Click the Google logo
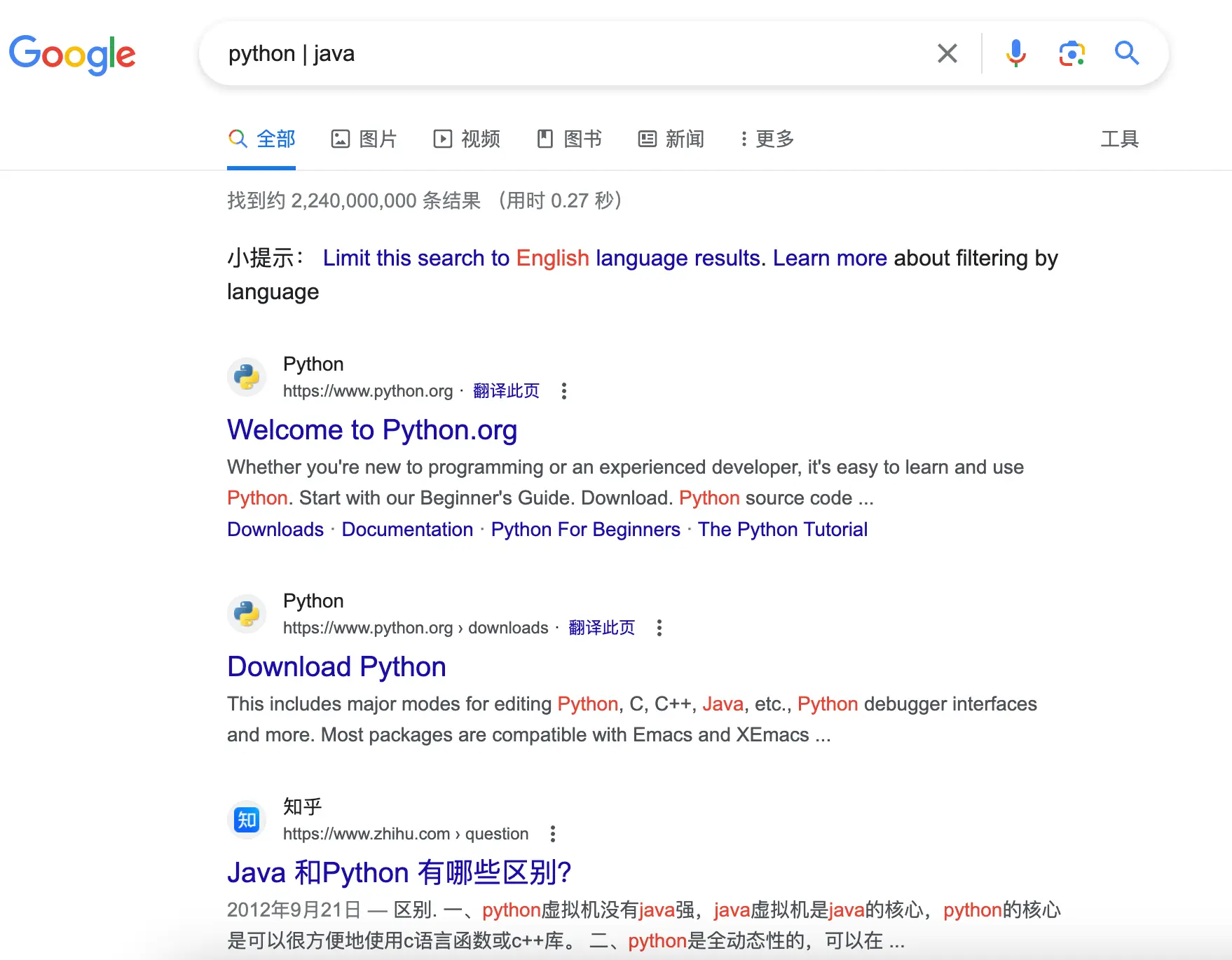The width and height of the screenshot is (1232, 960). (x=72, y=55)
